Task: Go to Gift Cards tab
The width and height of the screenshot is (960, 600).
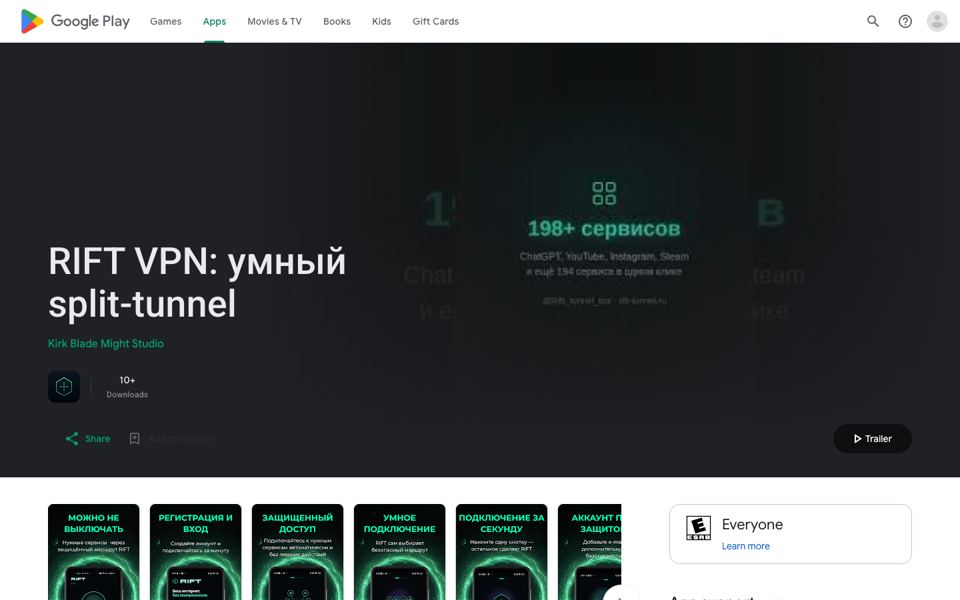Action: click(435, 21)
